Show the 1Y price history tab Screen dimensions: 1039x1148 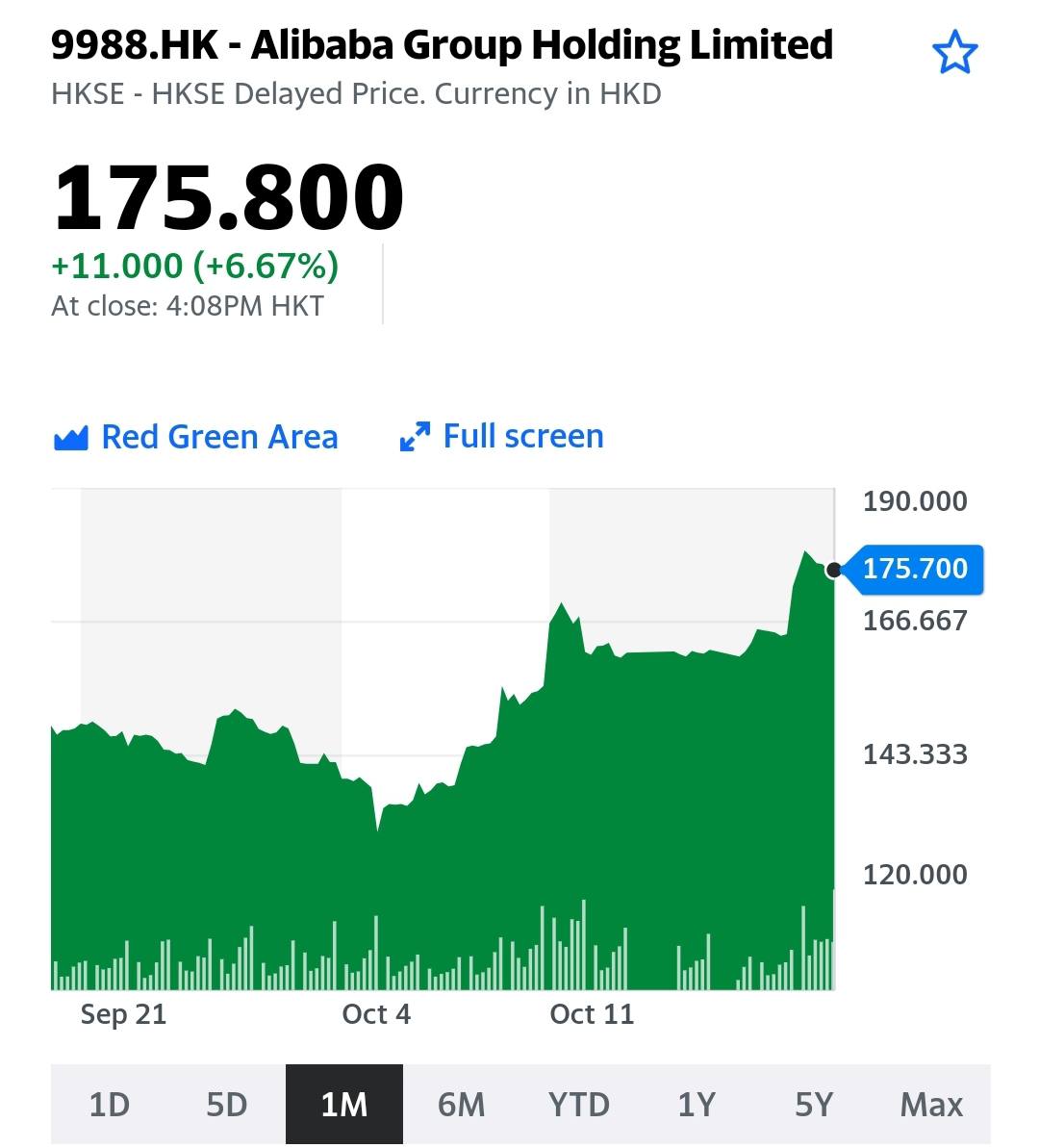[x=697, y=1104]
